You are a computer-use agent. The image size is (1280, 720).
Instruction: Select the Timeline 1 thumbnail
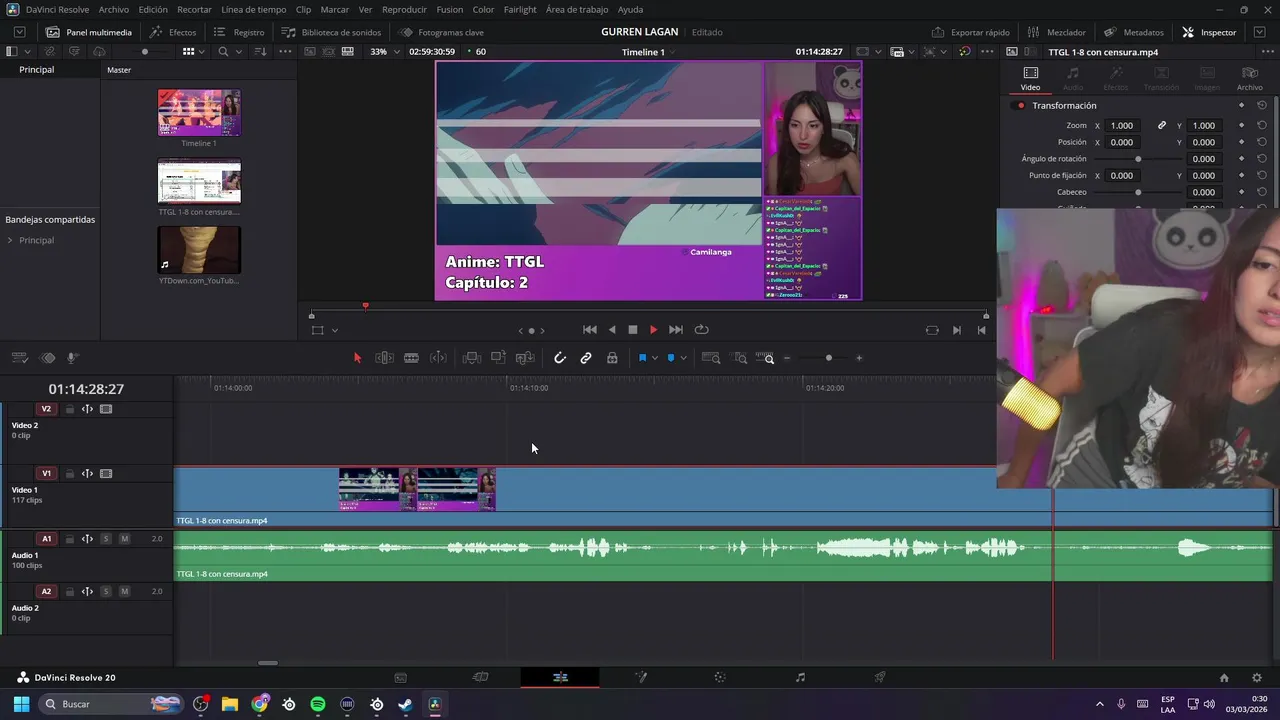pyautogui.click(x=199, y=113)
